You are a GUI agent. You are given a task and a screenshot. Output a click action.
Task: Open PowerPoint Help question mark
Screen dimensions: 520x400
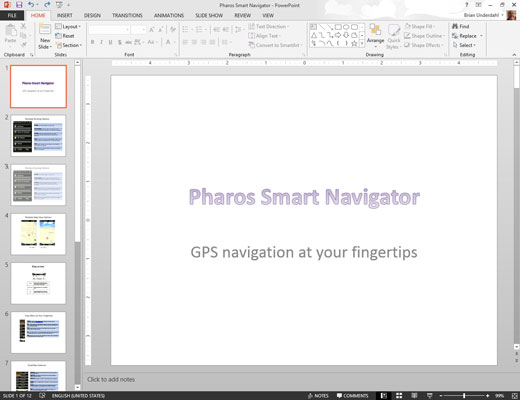(467, 5)
